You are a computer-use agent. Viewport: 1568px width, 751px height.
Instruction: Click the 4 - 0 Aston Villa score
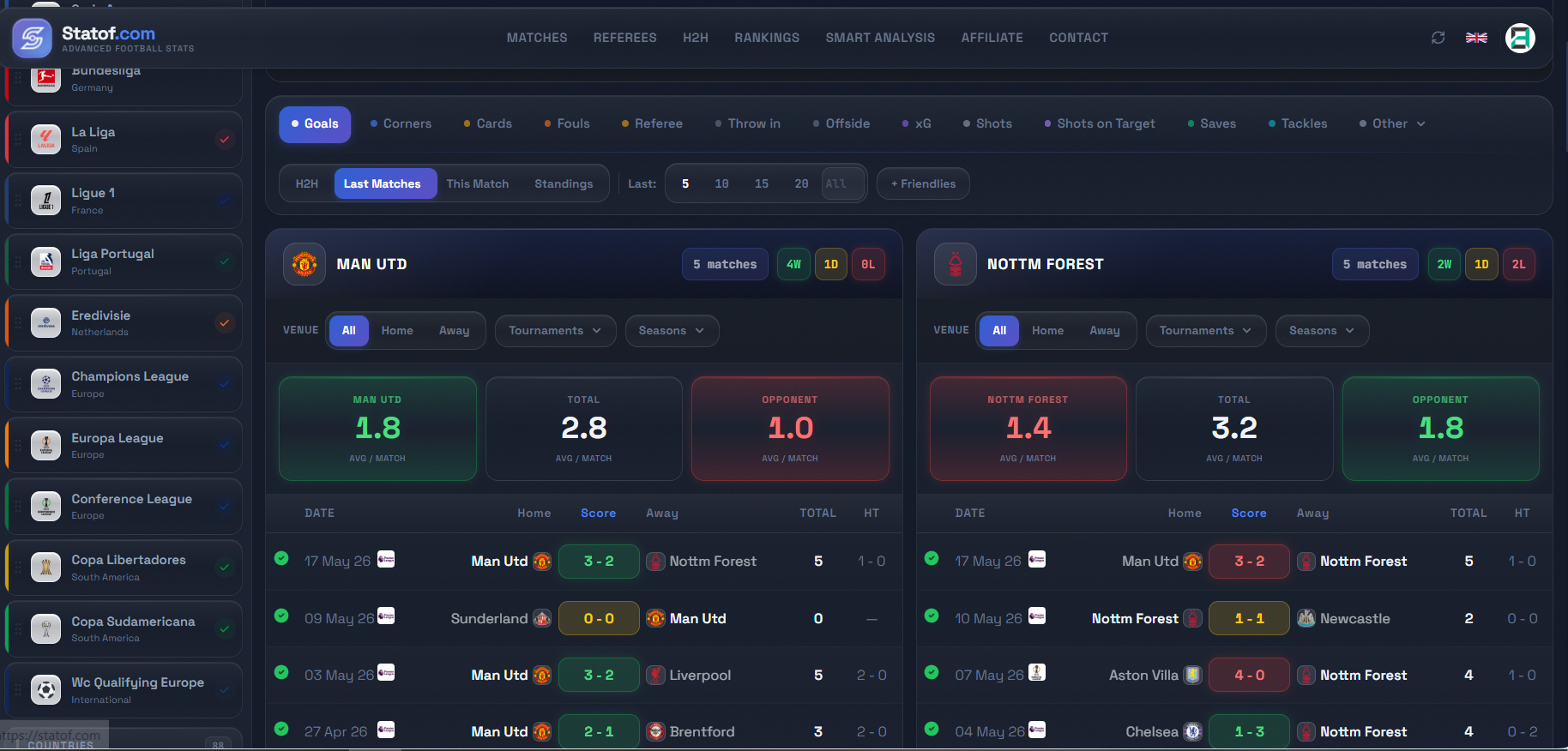tap(1249, 675)
